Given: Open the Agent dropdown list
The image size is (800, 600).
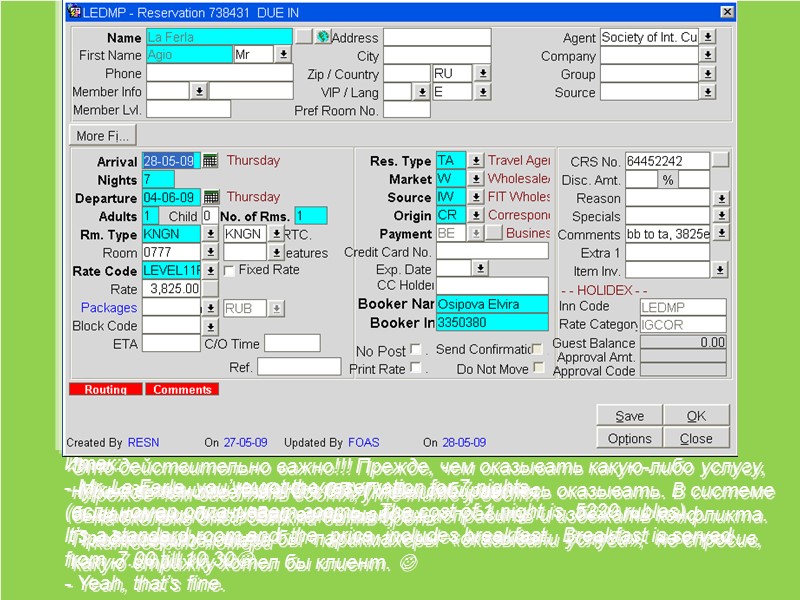Looking at the screenshot, I should pos(708,37).
